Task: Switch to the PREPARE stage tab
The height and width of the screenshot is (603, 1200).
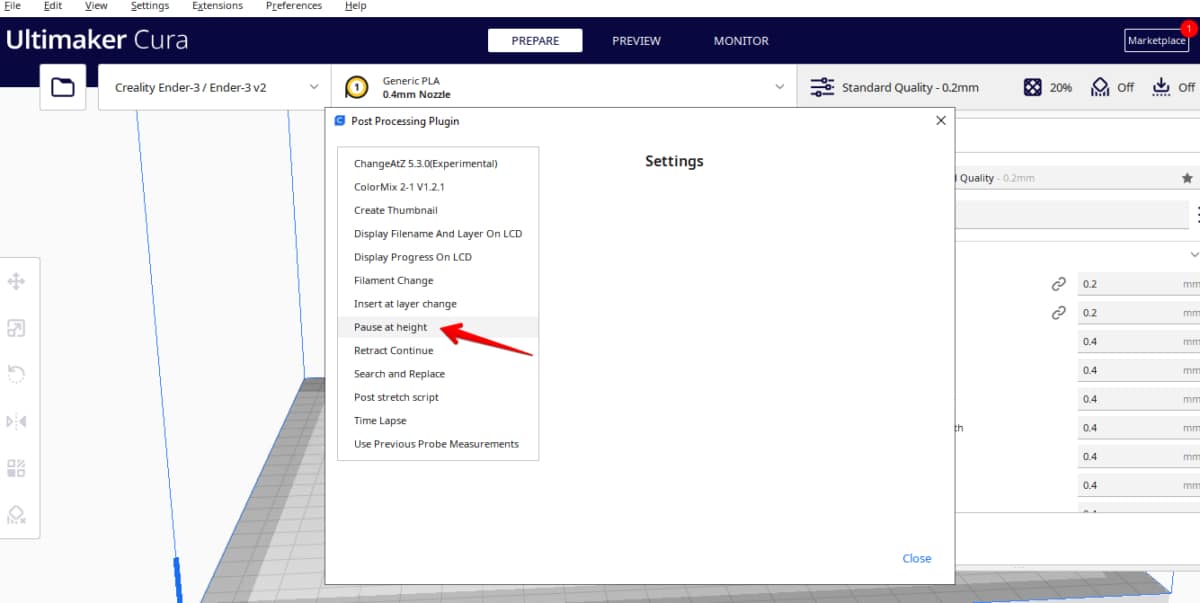Action: click(x=535, y=41)
